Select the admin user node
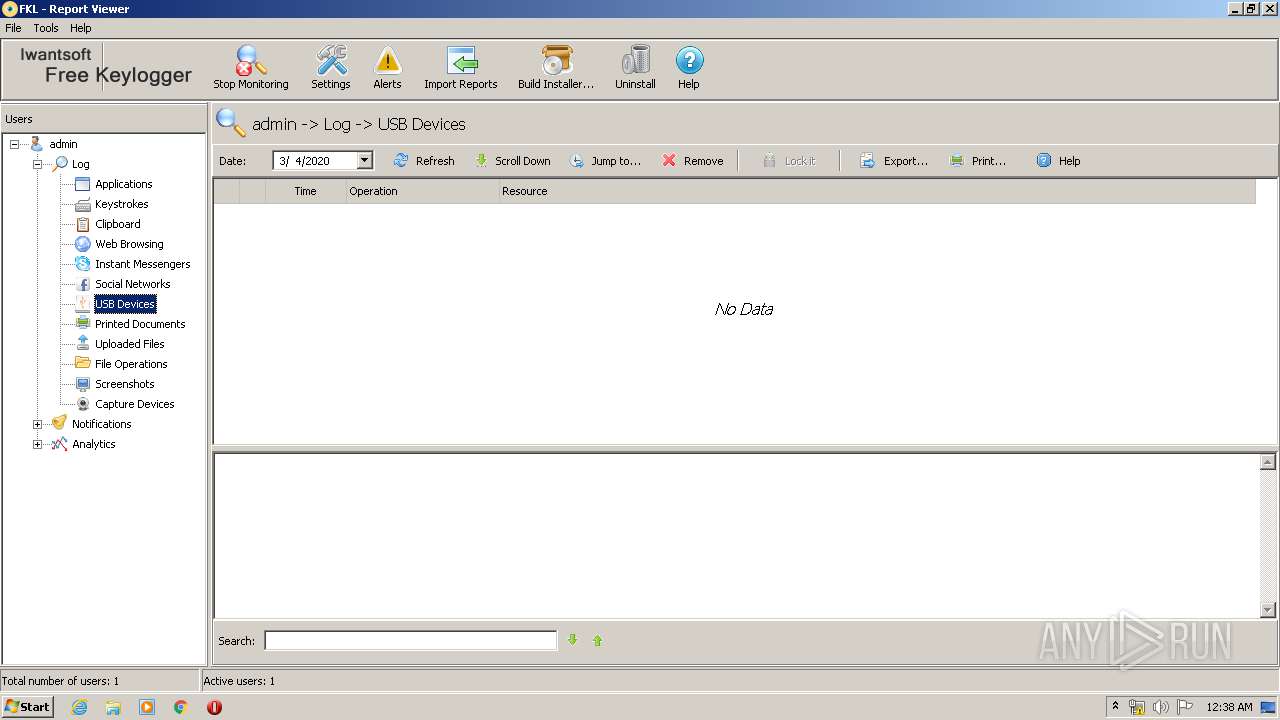 63,144
